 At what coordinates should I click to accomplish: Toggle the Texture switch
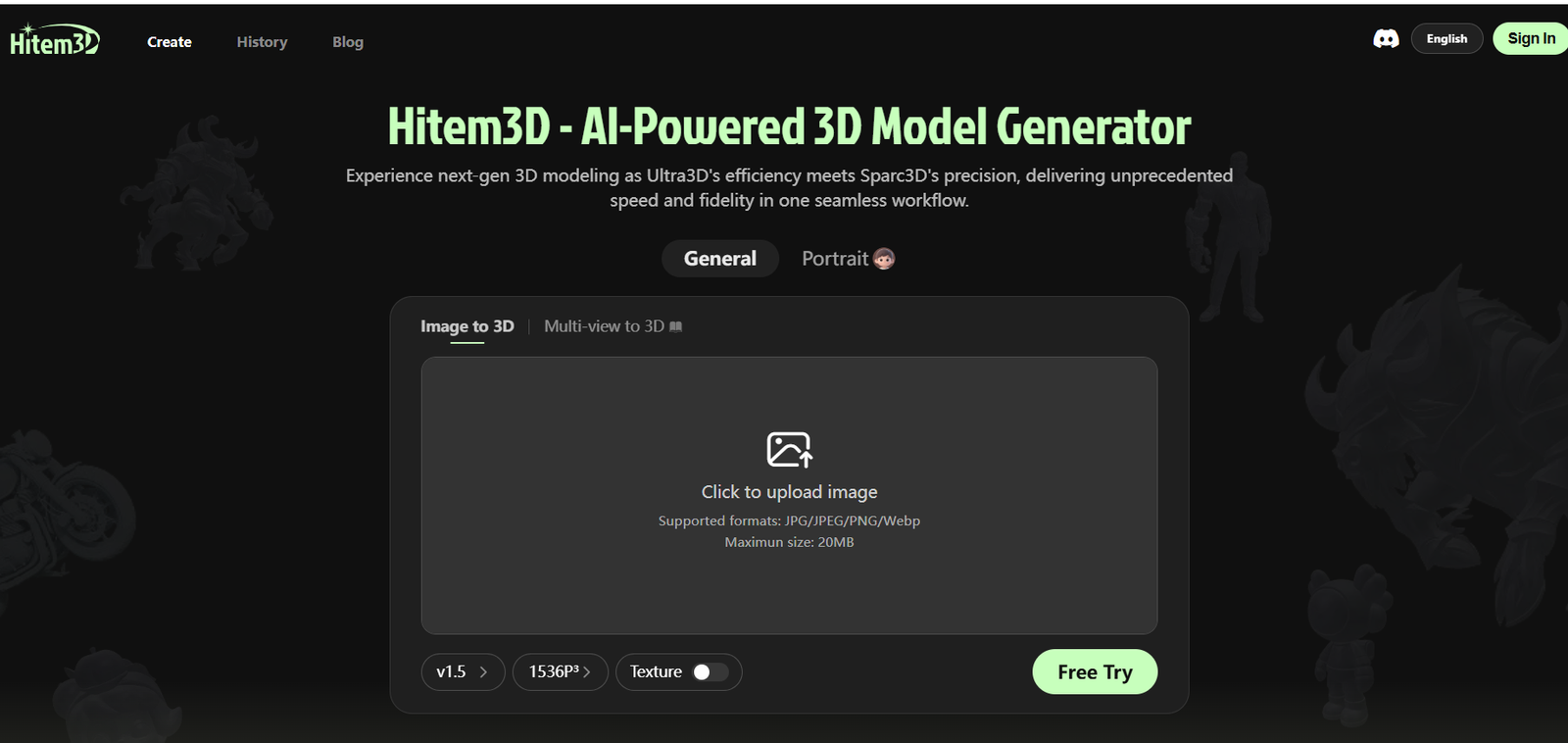[710, 671]
